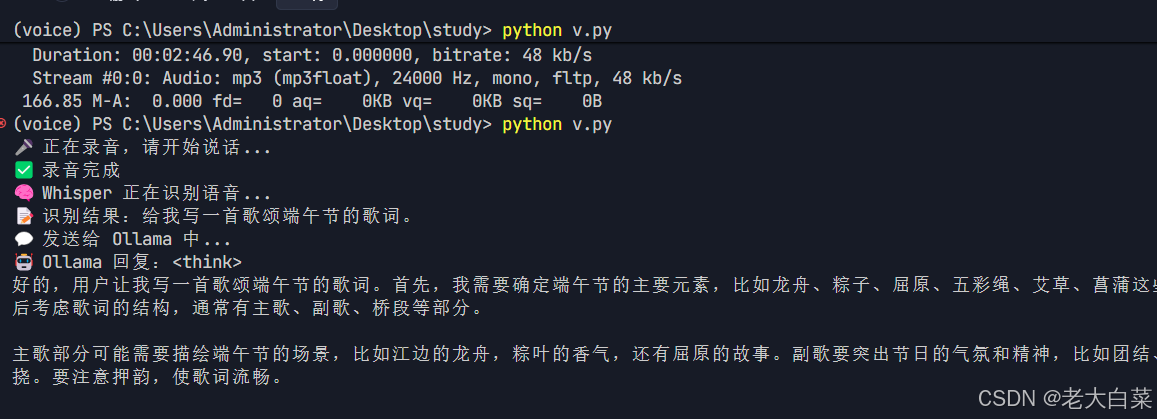Click the CSDN @老大白菜 watermark
The height and width of the screenshot is (419, 1157).
click(x=1064, y=397)
